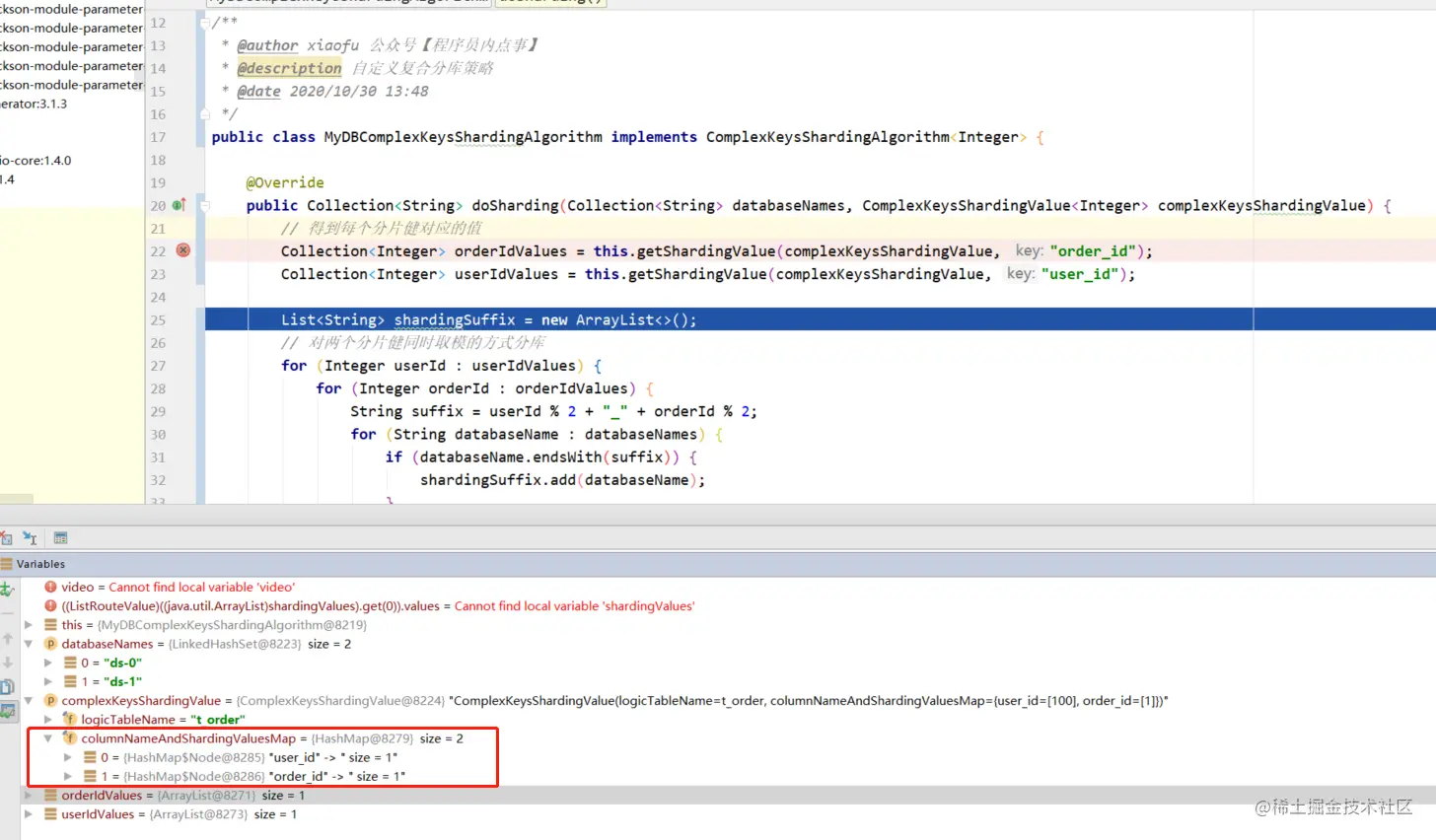Collapse the columnNameAndShardingValuesMap node
This screenshot has height=840, width=1436.
click(48, 738)
